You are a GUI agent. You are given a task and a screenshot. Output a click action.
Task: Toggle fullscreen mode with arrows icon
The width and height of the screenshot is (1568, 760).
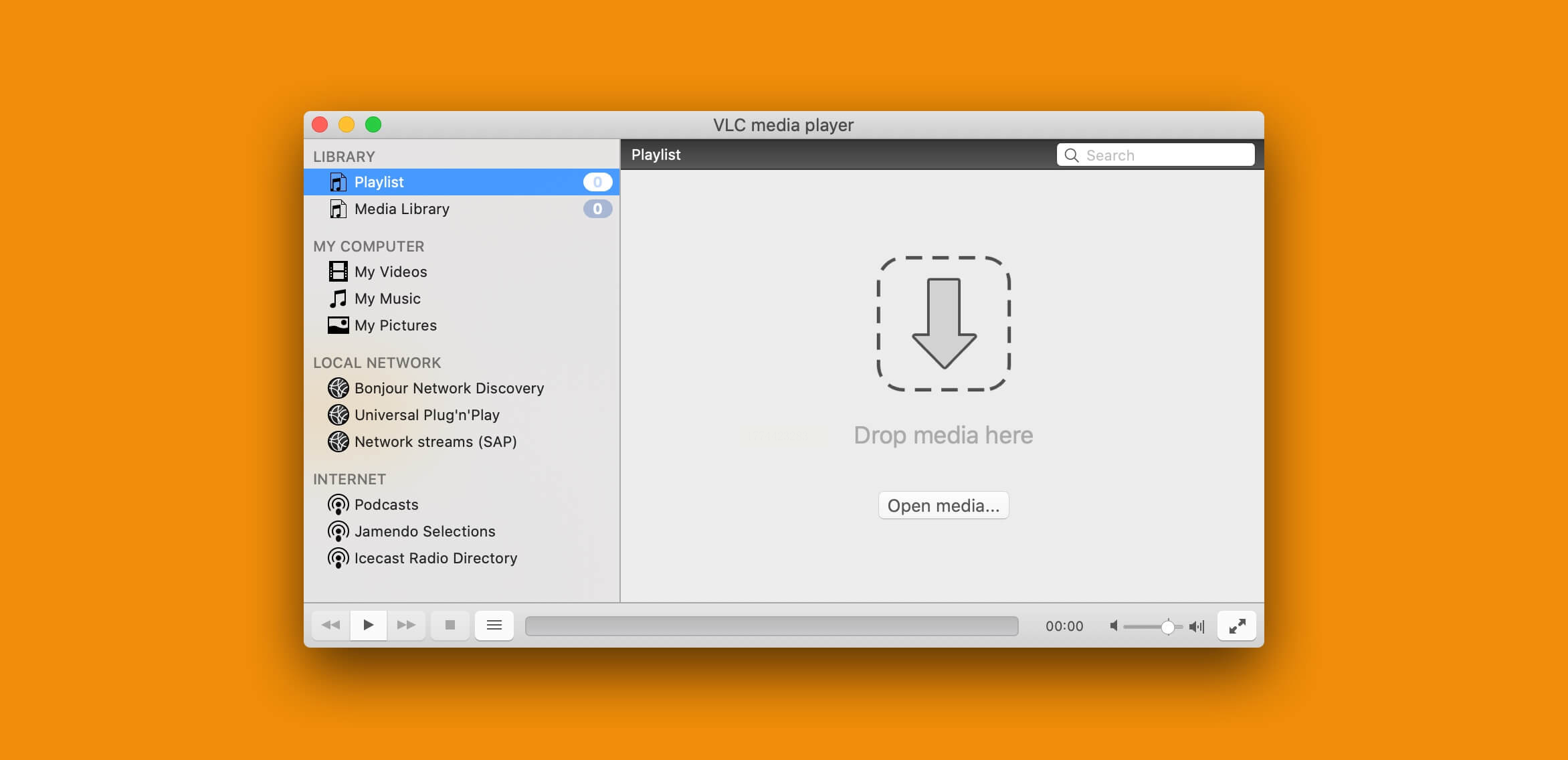pos(1237,626)
